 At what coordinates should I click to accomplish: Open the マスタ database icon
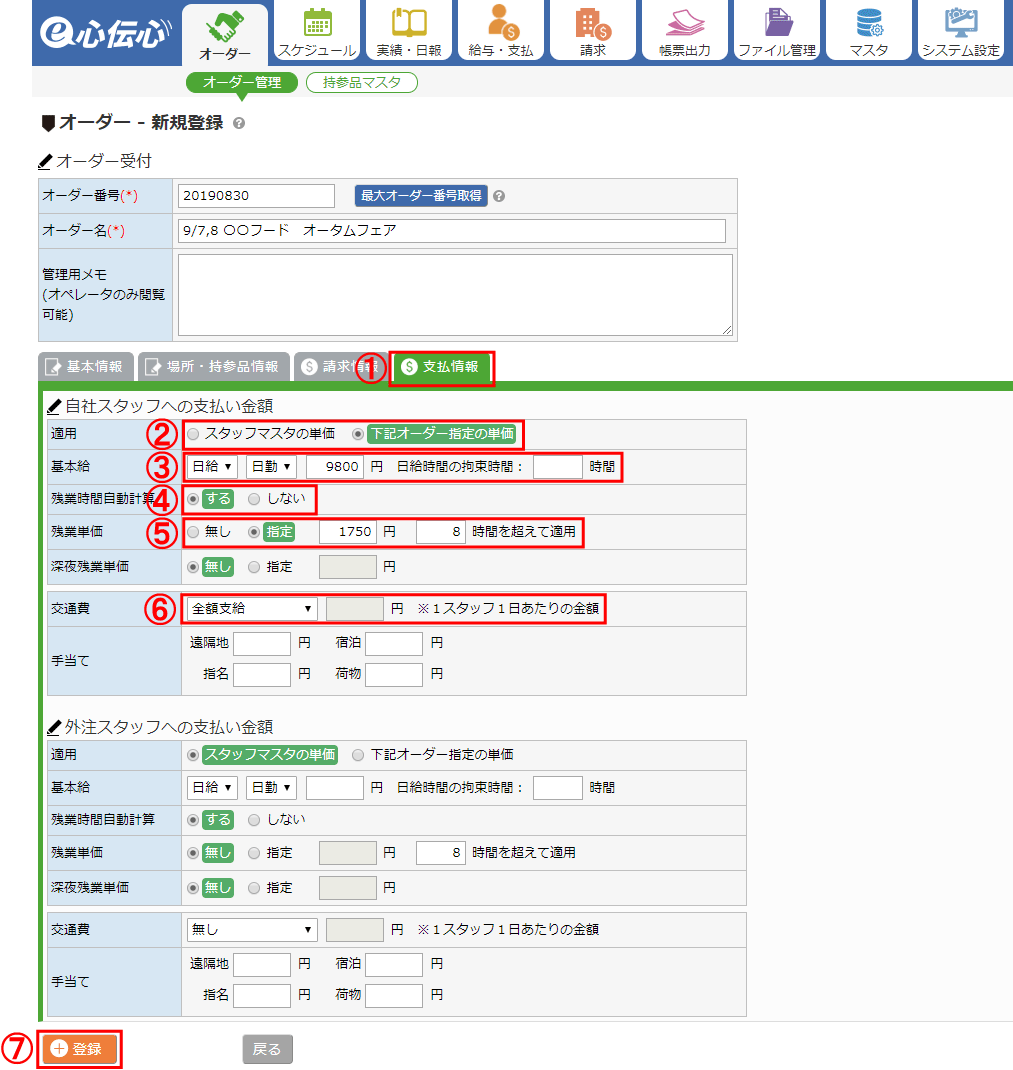(869, 31)
